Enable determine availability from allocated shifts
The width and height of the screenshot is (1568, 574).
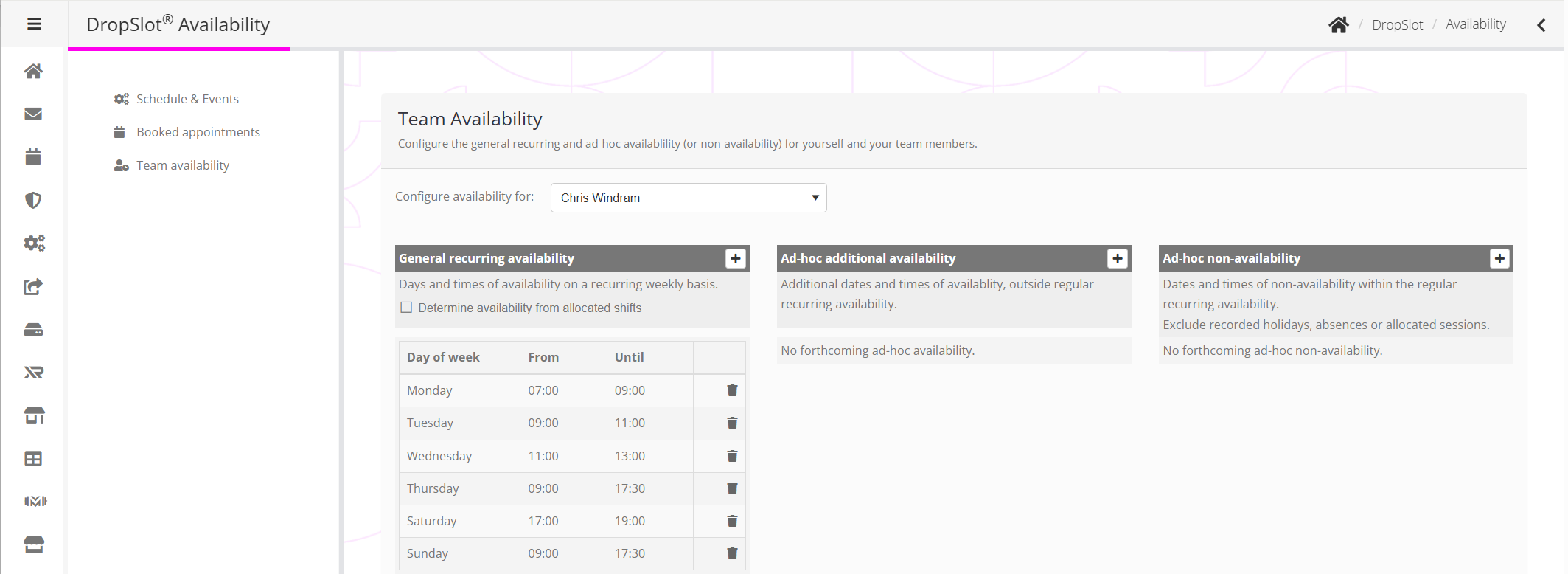point(406,308)
